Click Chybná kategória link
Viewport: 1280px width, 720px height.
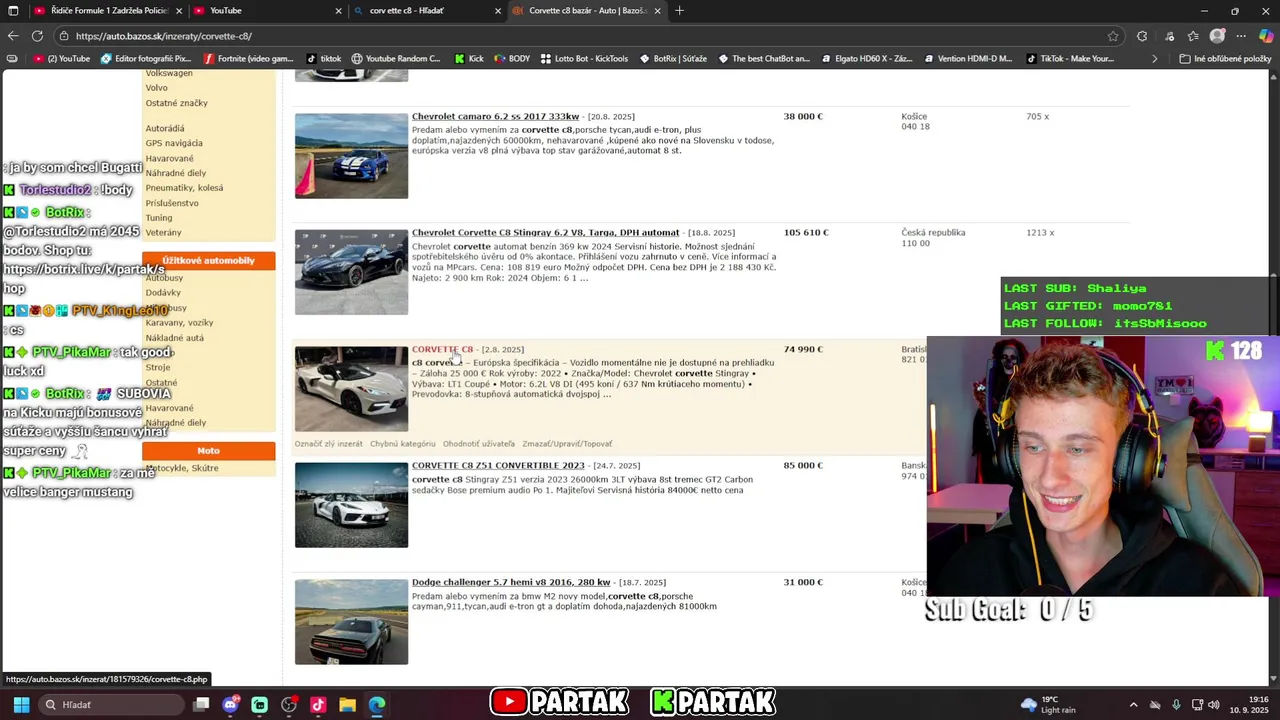pyautogui.click(x=403, y=444)
